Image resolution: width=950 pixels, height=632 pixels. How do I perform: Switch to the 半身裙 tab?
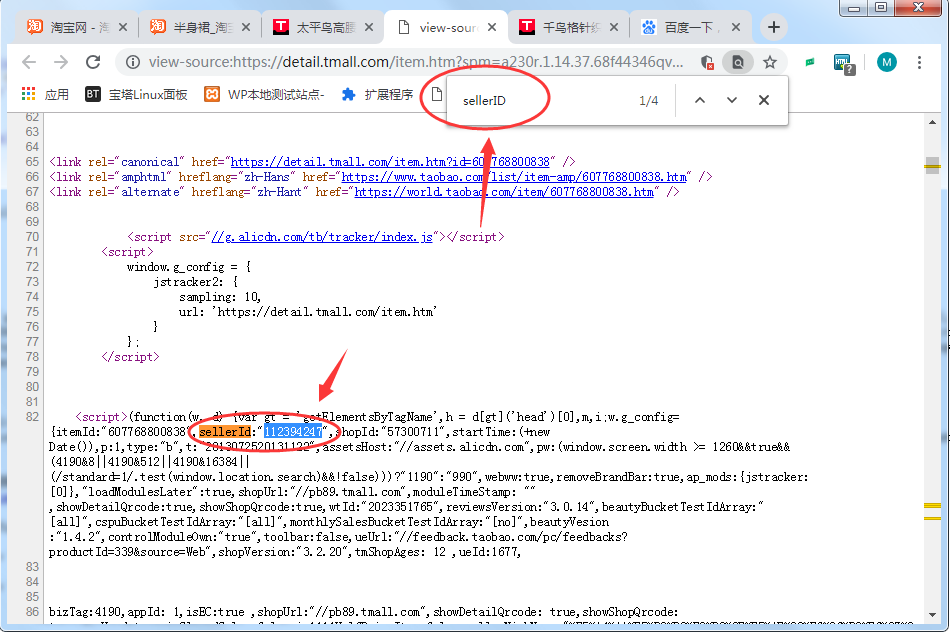[199, 27]
